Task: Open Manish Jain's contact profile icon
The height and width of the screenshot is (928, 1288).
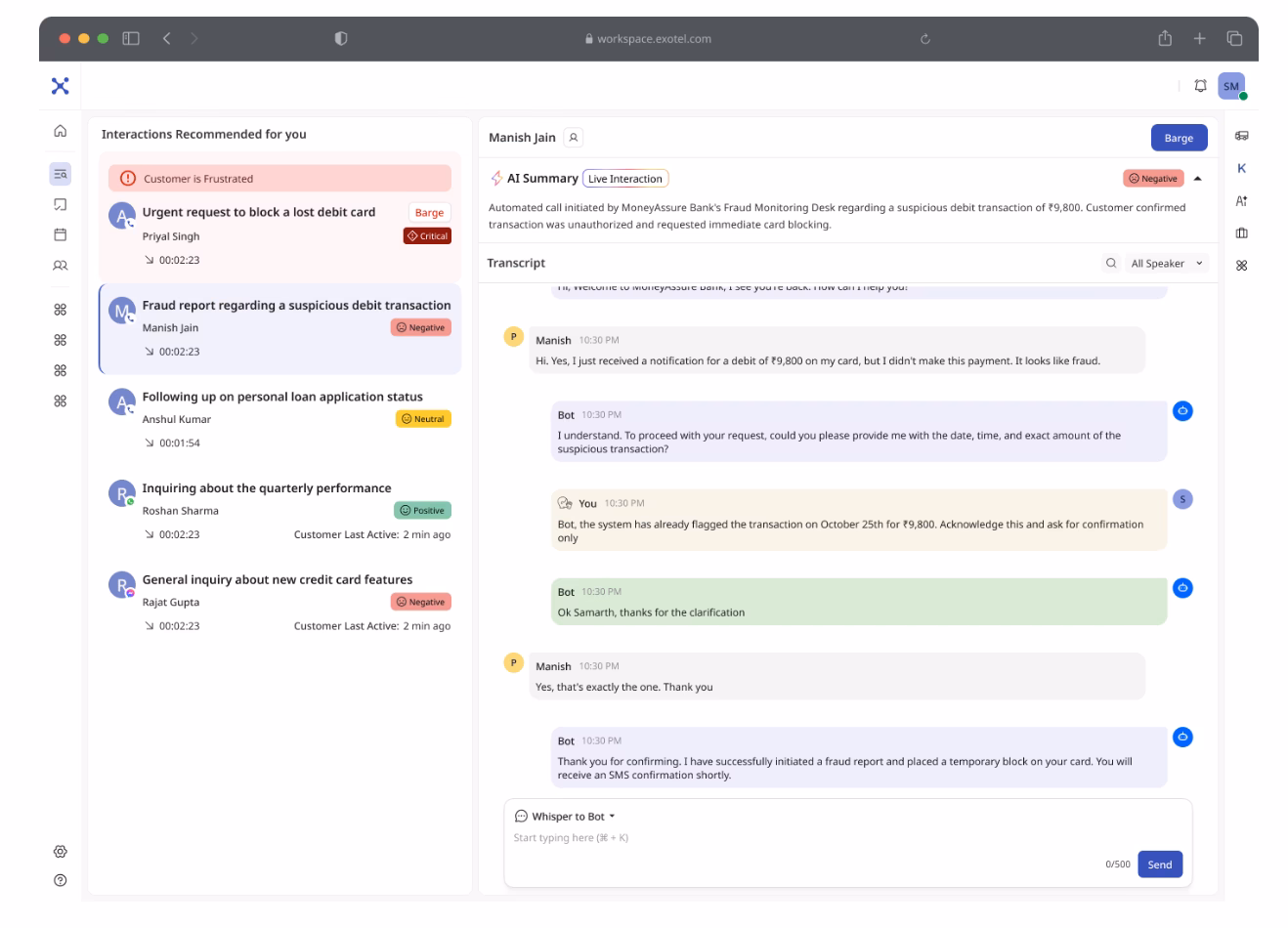Action: (574, 138)
